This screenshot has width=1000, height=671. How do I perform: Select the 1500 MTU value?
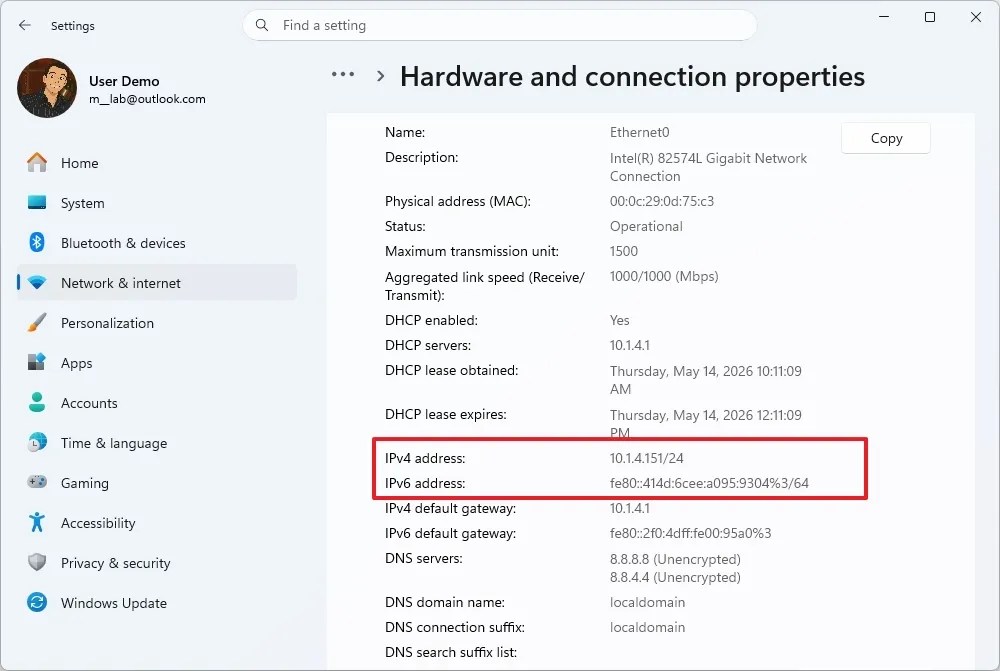624,251
